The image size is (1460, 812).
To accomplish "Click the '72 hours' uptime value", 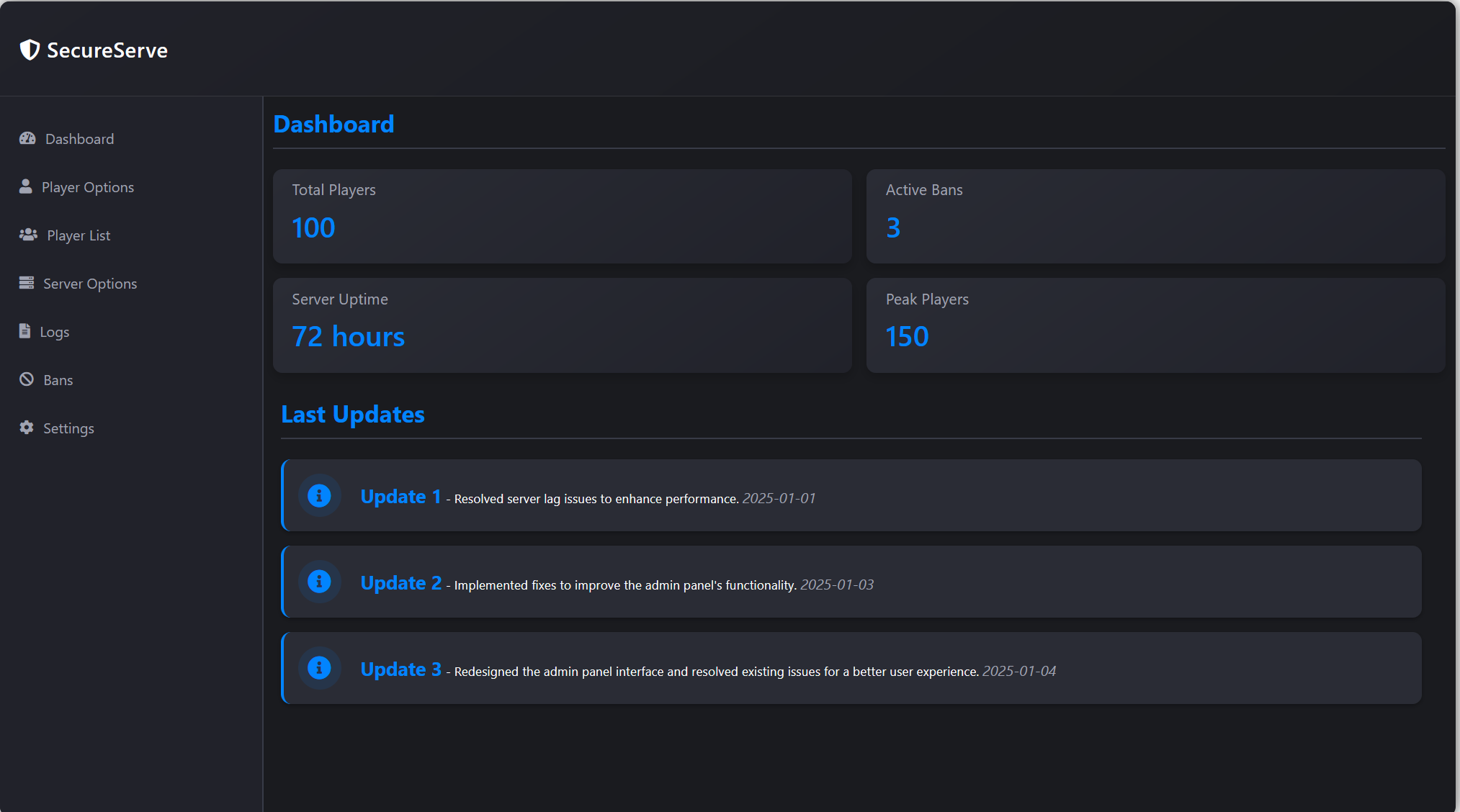I will click(x=349, y=337).
